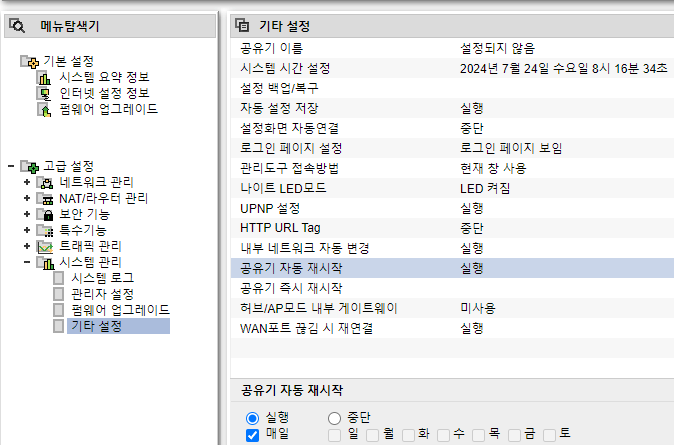Screen dimensions: 674x445
Task: Open 인터넷 설정 정보 in the menu tree
Action: tap(104, 93)
